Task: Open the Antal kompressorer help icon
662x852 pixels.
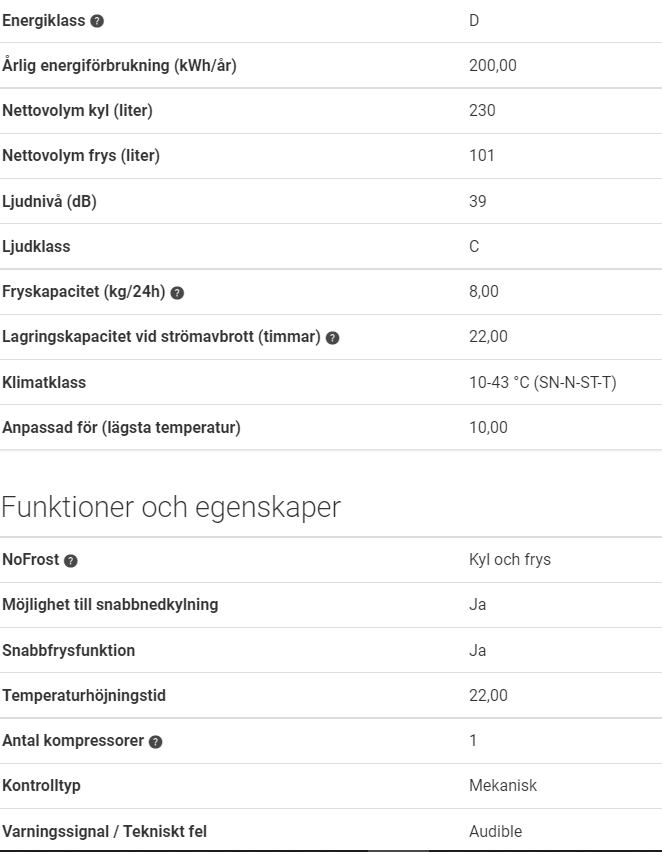Action: click(x=155, y=742)
